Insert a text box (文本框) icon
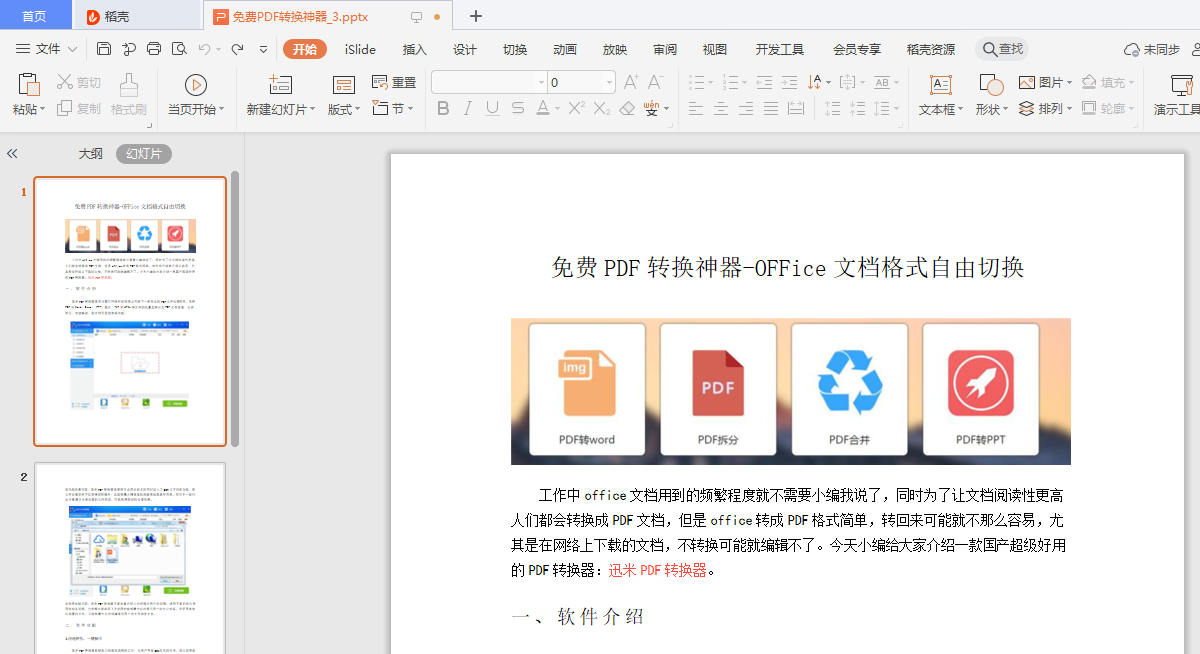 pyautogui.click(x=940, y=85)
